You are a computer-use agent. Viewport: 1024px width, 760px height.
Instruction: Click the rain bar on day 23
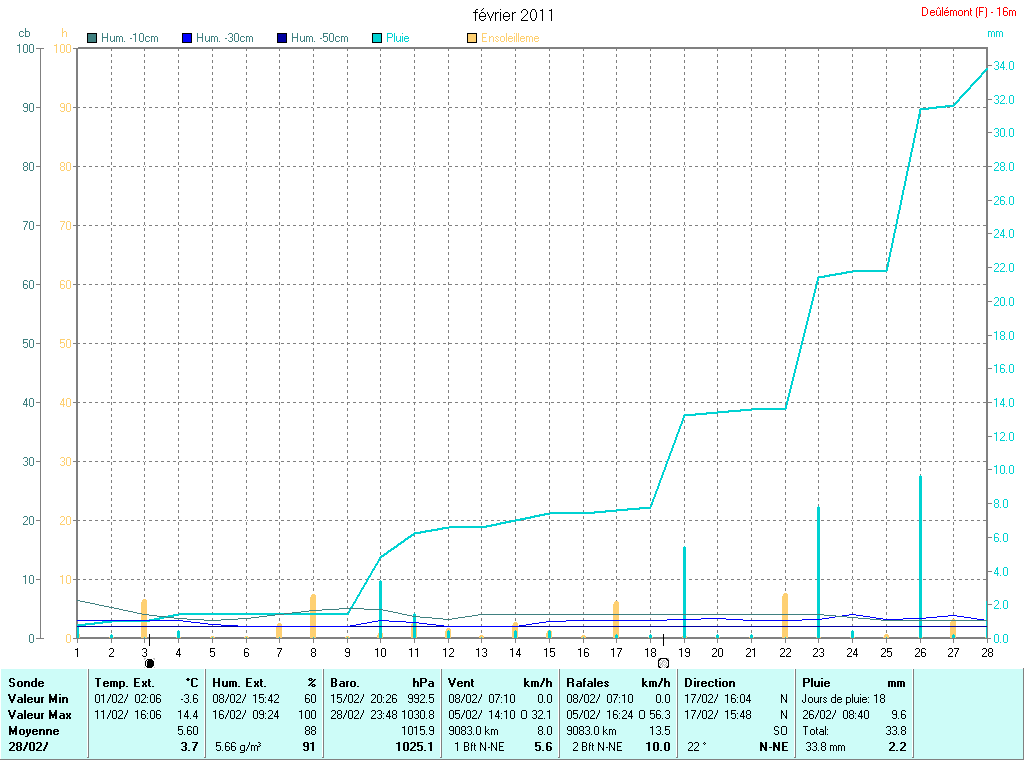pos(818,570)
